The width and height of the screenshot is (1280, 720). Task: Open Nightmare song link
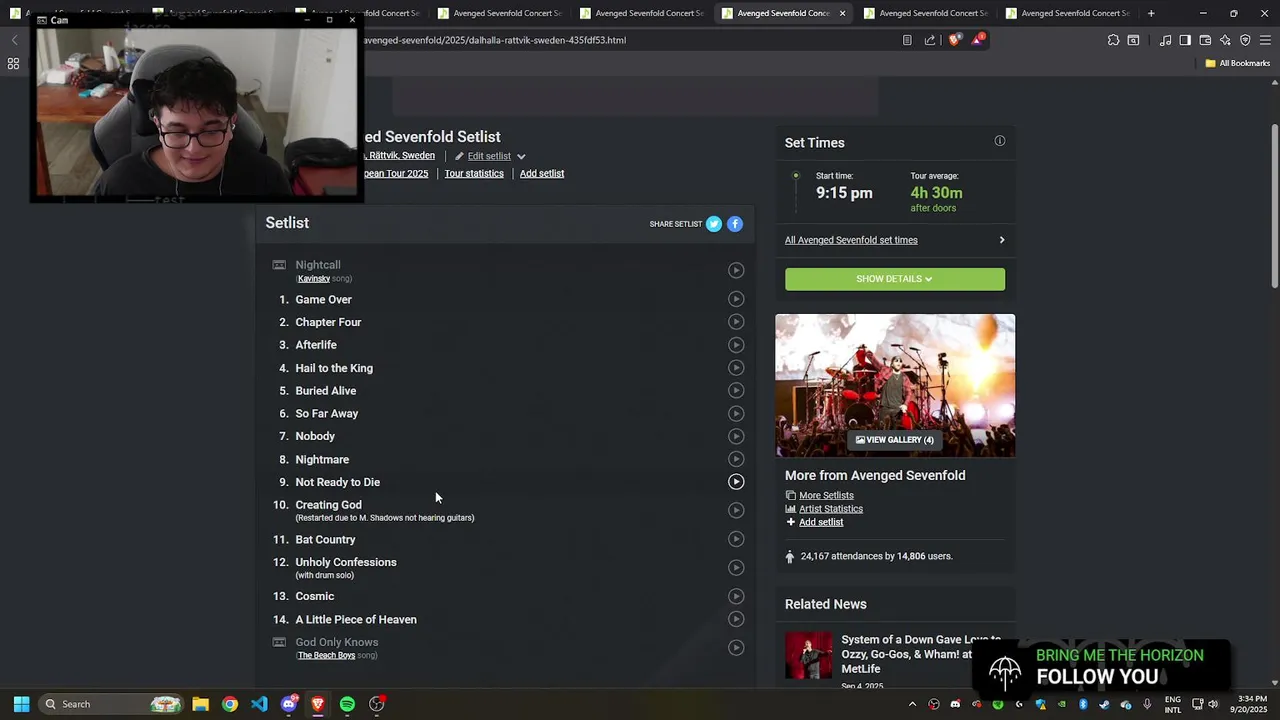pos(322,459)
